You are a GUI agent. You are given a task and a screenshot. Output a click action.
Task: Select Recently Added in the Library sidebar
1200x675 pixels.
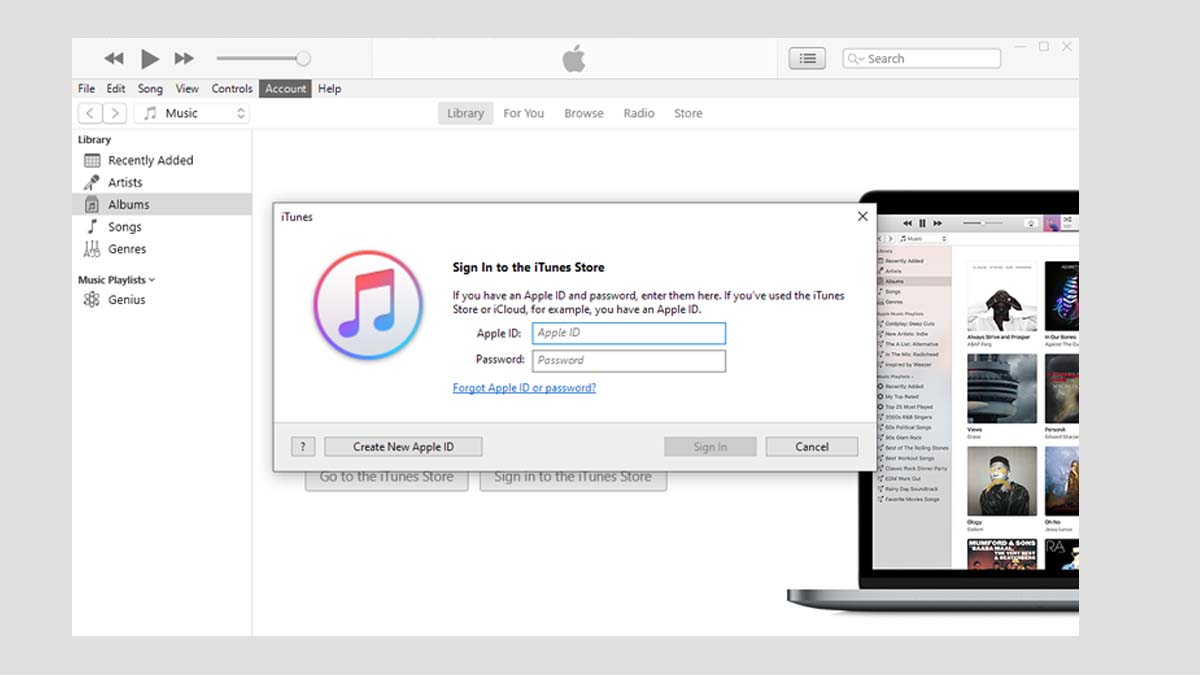tap(150, 160)
